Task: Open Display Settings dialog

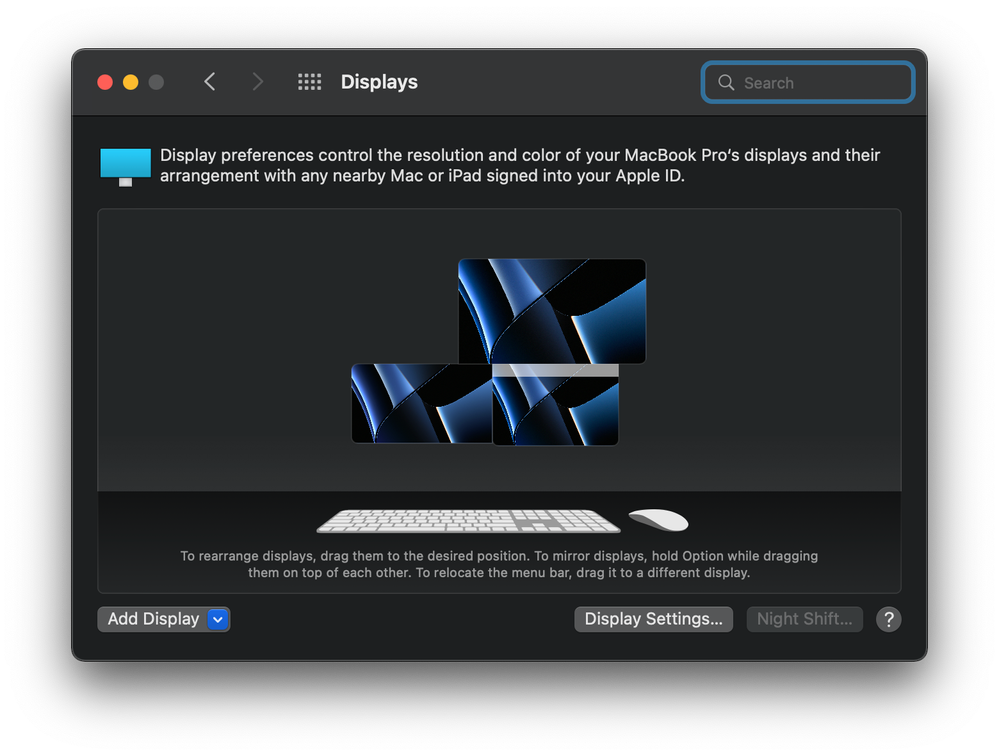Action: (x=653, y=619)
